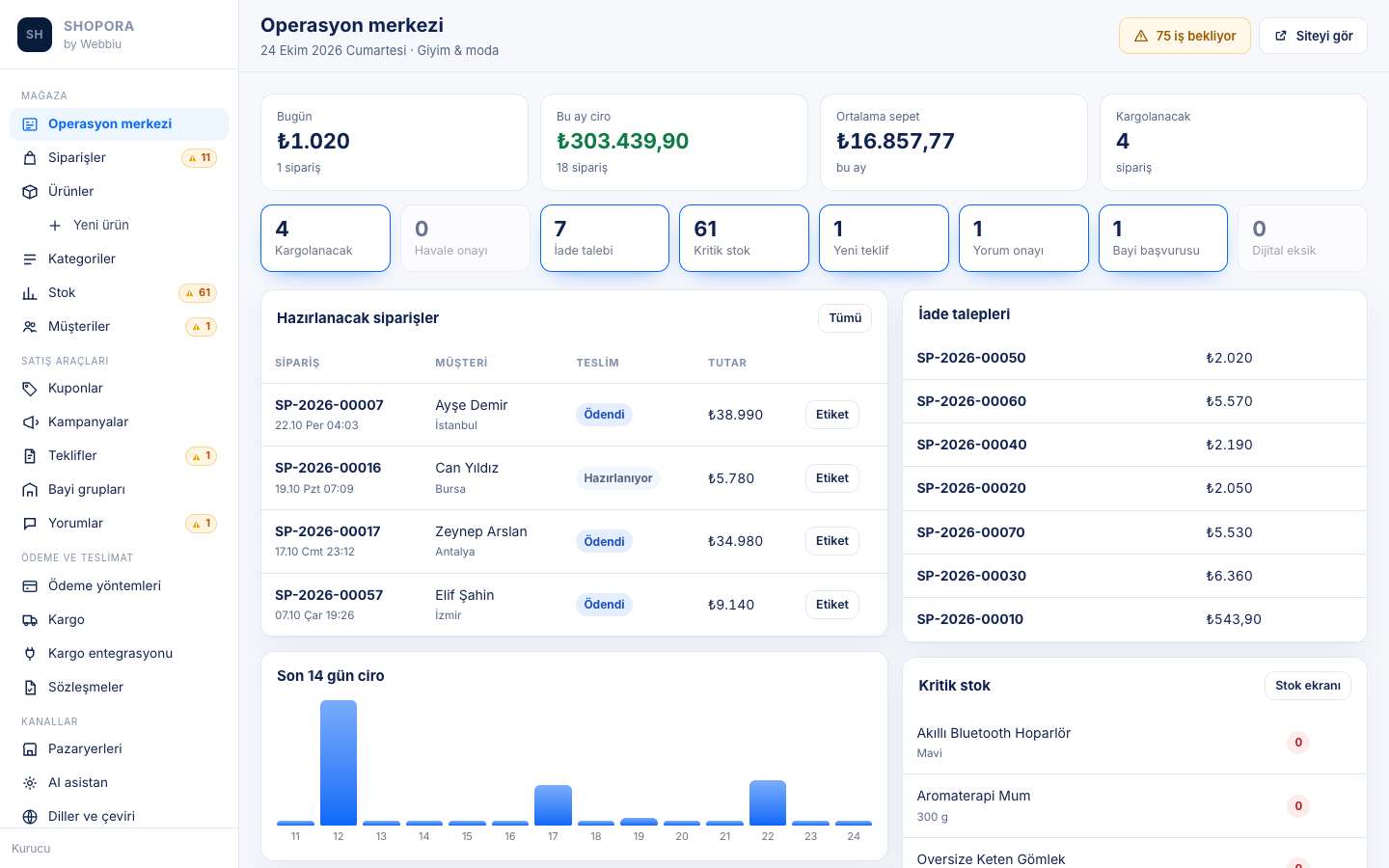Show all orders with Tümü button

[845, 318]
